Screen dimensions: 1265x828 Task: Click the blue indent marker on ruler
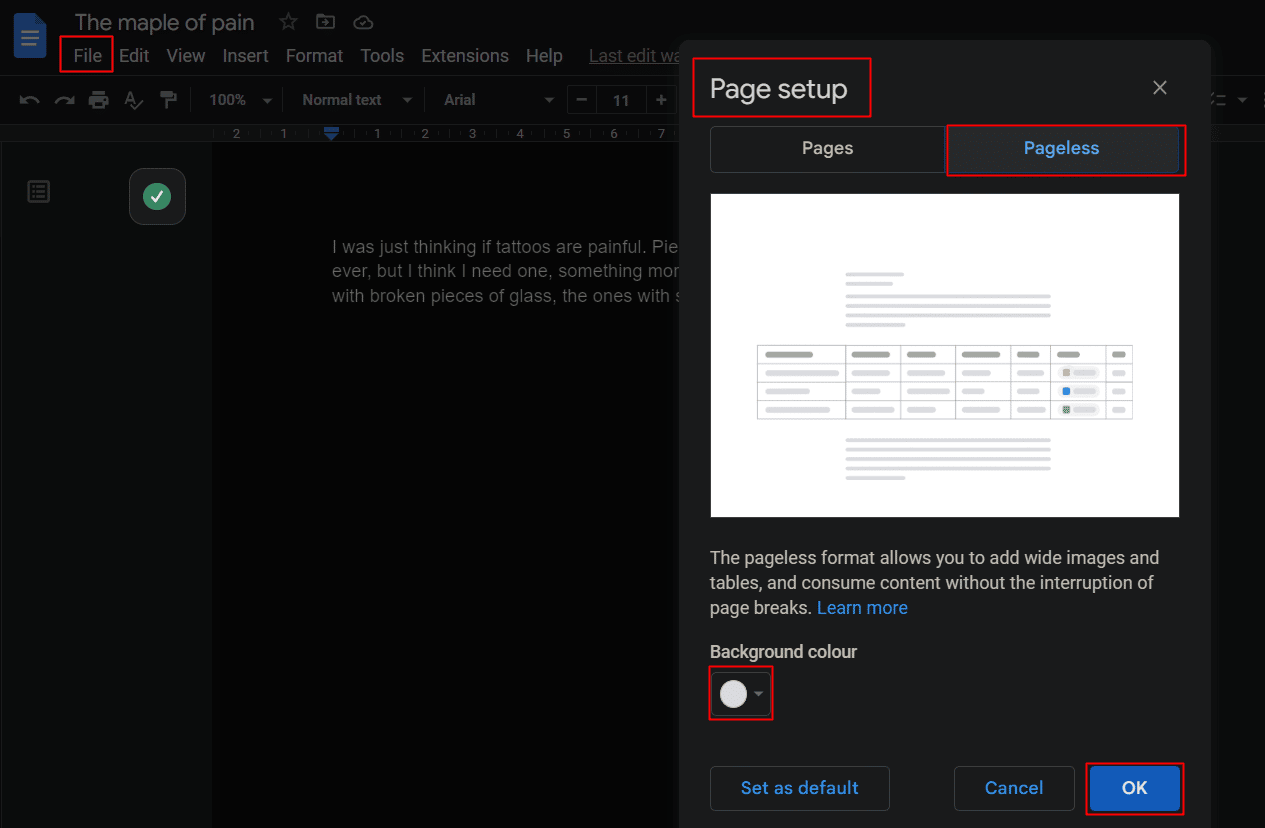pos(332,133)
